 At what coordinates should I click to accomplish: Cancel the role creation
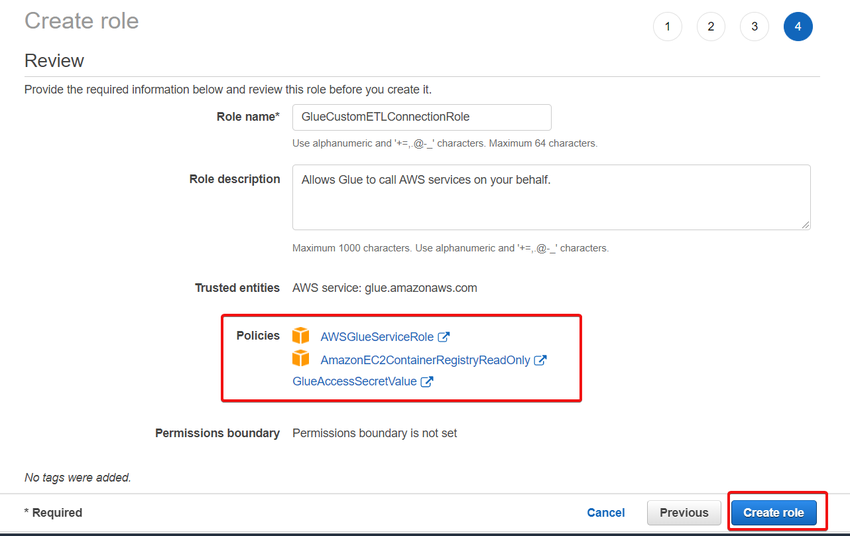[x=606, y=512]
